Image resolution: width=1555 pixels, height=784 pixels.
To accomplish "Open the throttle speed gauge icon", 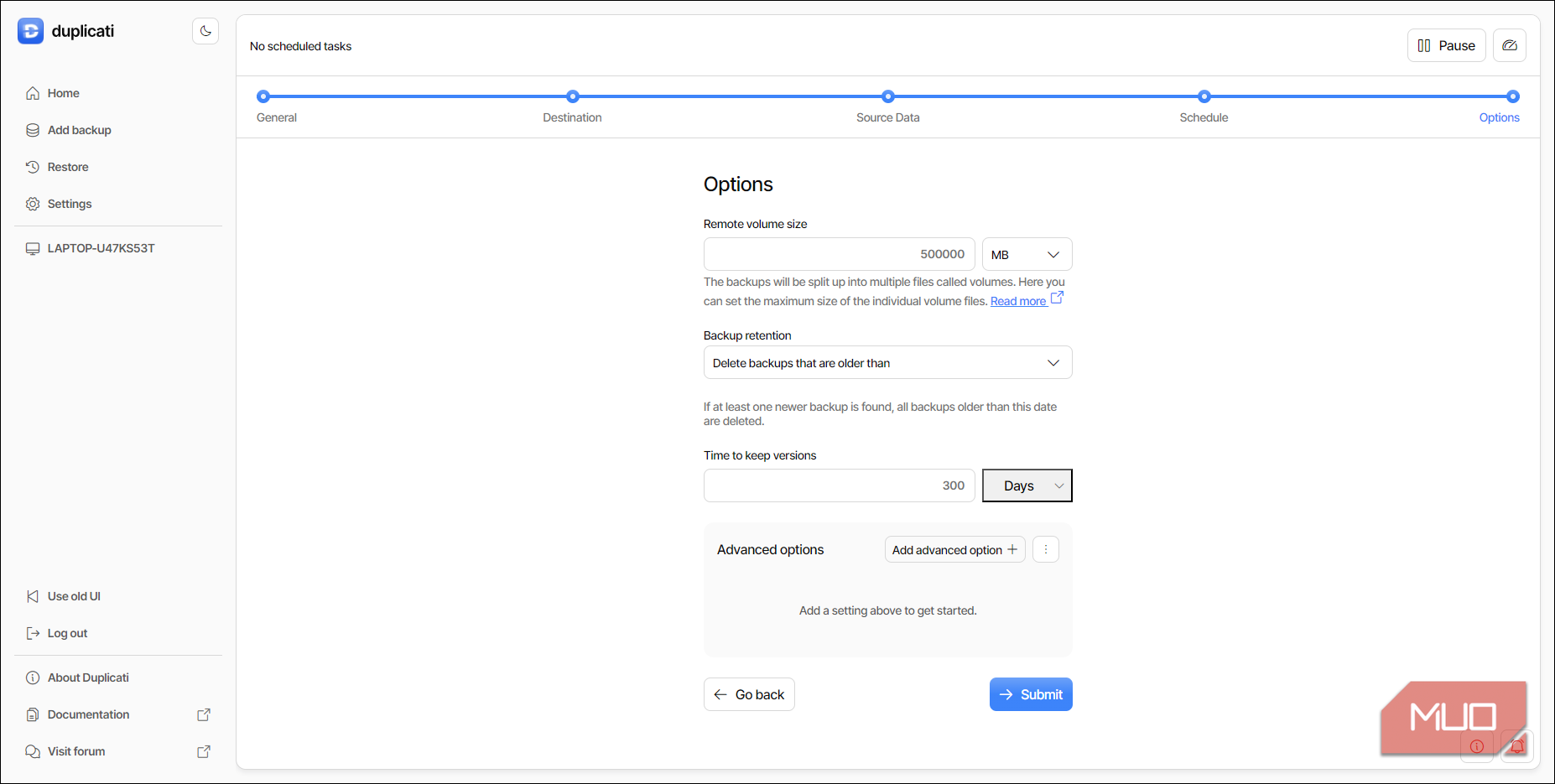I will coord(1510,45).
